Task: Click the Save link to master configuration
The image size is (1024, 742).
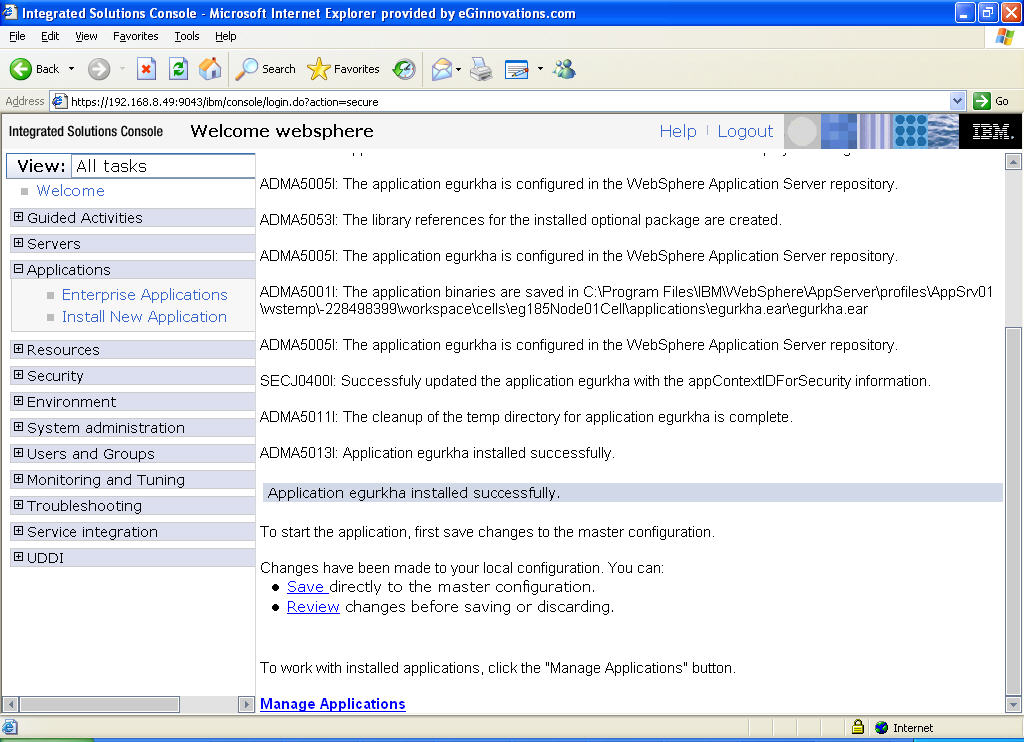Action: (306, 587)
